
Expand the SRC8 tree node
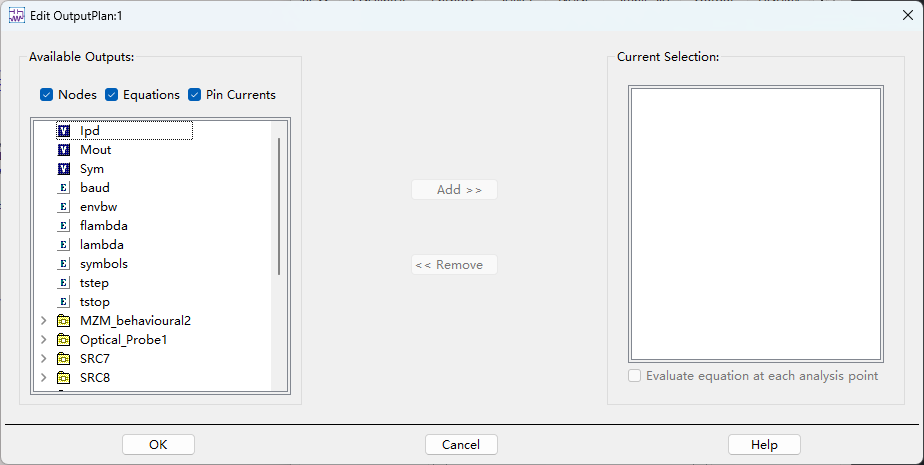[44, 378]
